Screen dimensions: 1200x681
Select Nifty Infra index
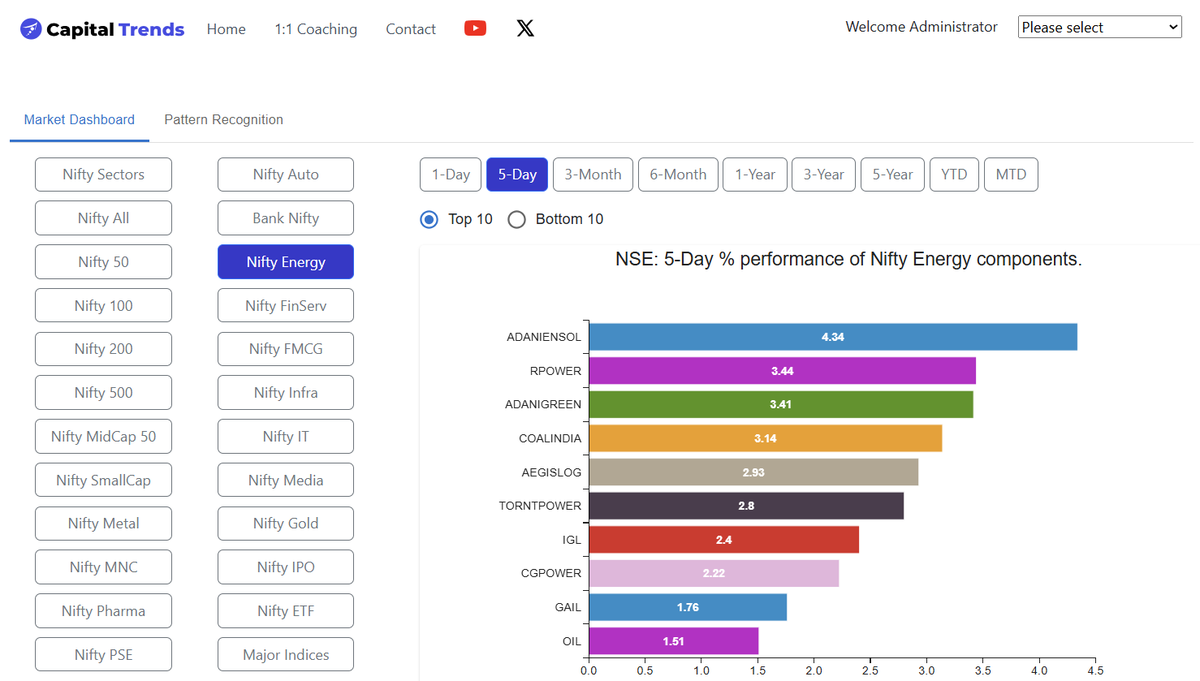click(286, 393)
